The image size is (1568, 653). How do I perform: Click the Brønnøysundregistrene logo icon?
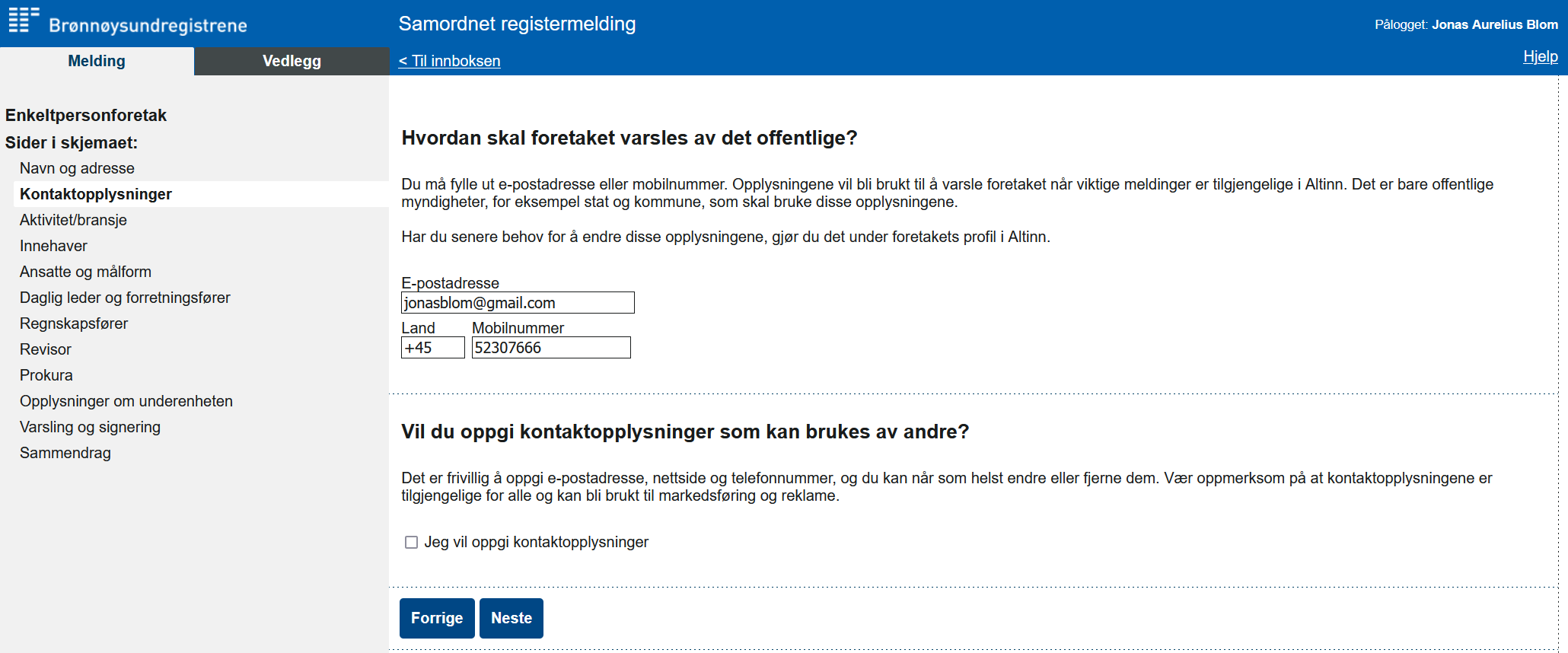pyautogui.click(x=24, y=21)
